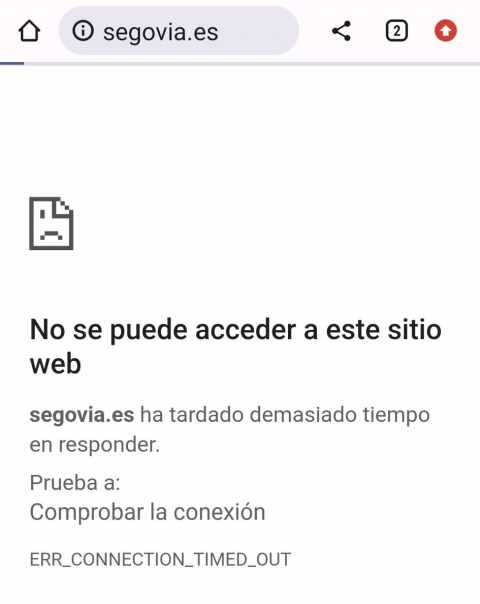
Task: Click the 'Prueba a:' label
Action: point(75,483)
